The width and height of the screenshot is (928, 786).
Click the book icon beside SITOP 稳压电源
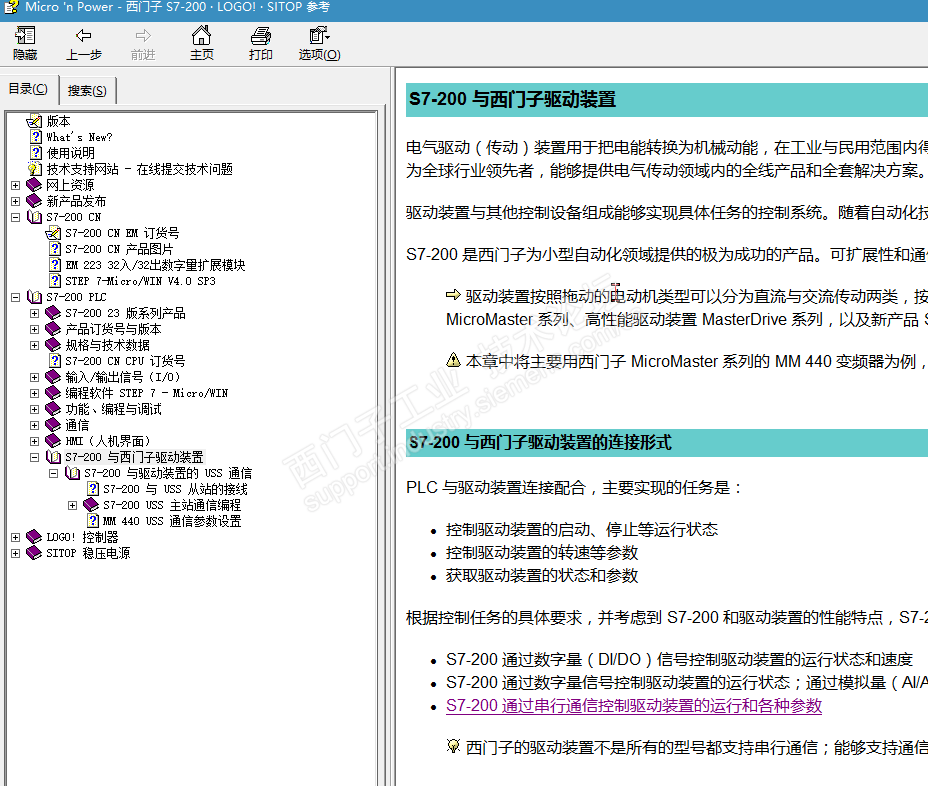(34, 553)
